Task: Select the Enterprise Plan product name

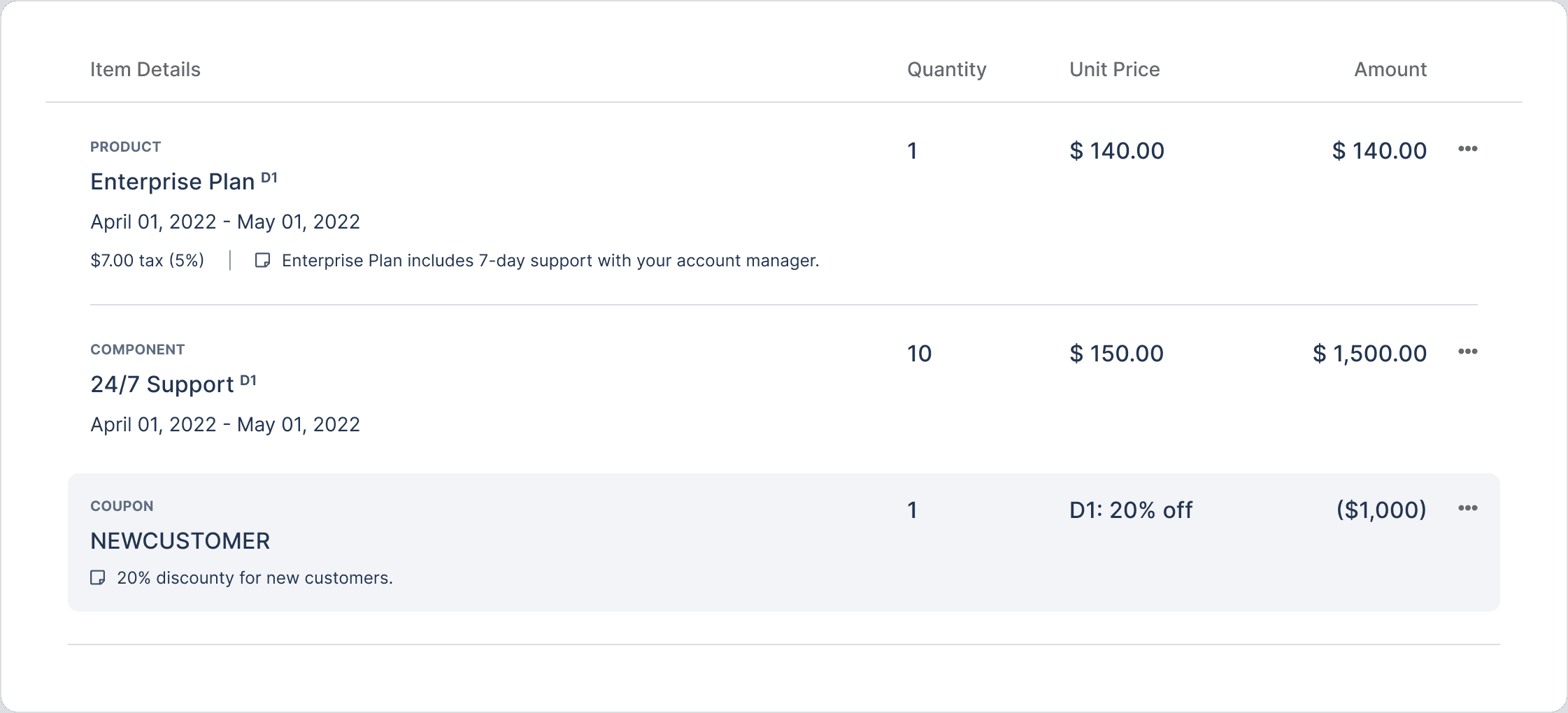Action: (x=172, y=182)
